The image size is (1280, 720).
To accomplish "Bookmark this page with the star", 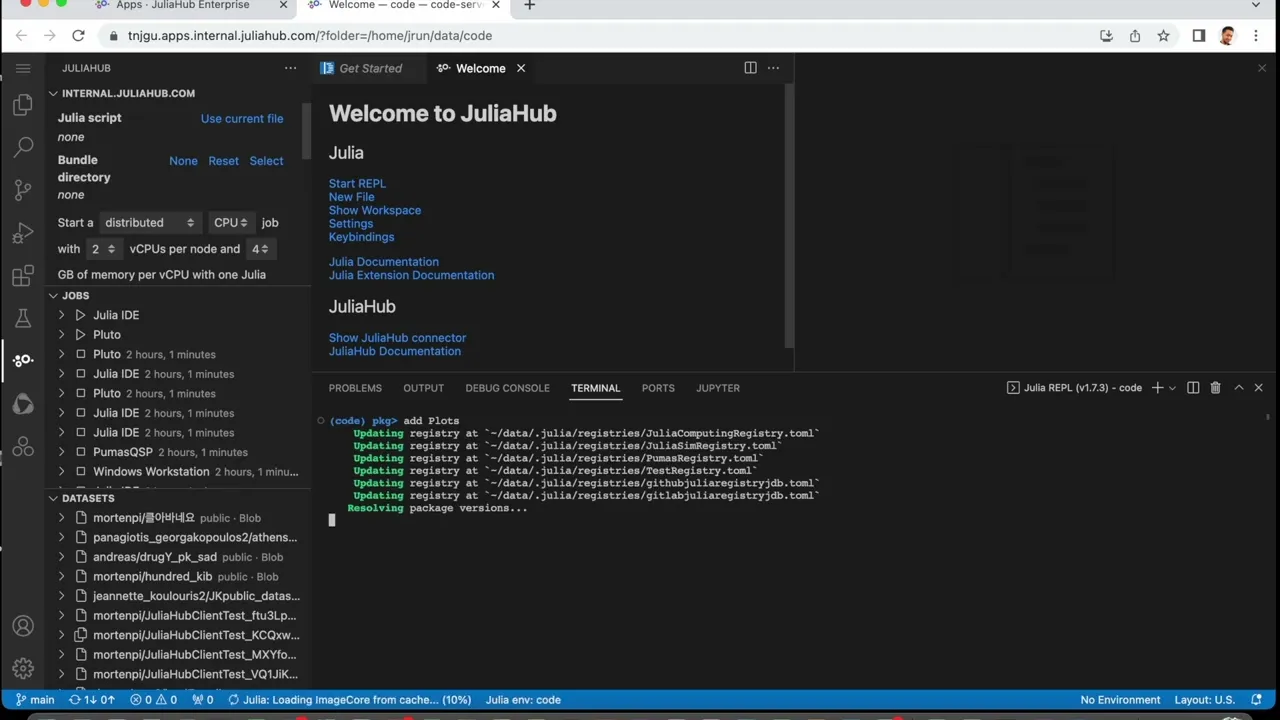I will [1163, 35].
